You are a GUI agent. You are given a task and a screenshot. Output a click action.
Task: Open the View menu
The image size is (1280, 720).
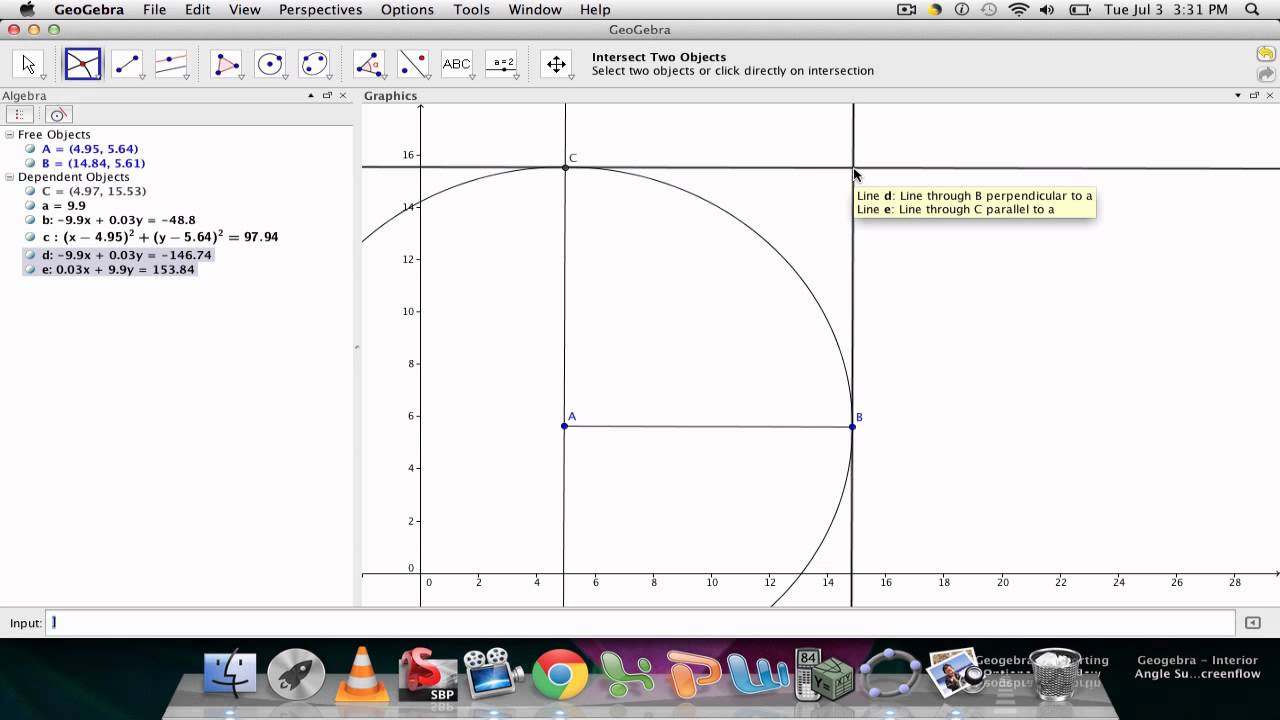coord(244,9)
